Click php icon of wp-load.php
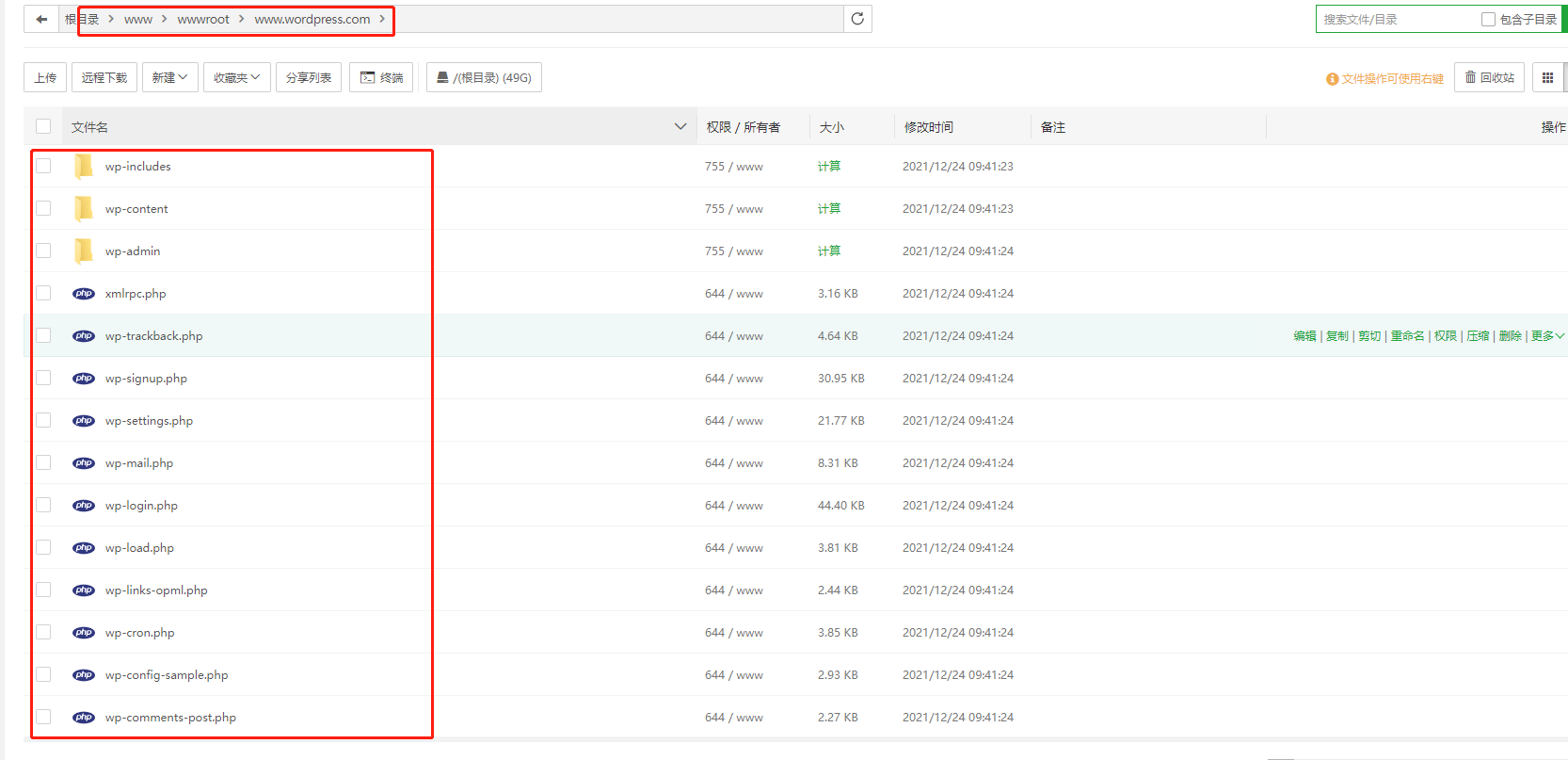The height and width of the screenshot is (760, 1568). pos(84,547)
